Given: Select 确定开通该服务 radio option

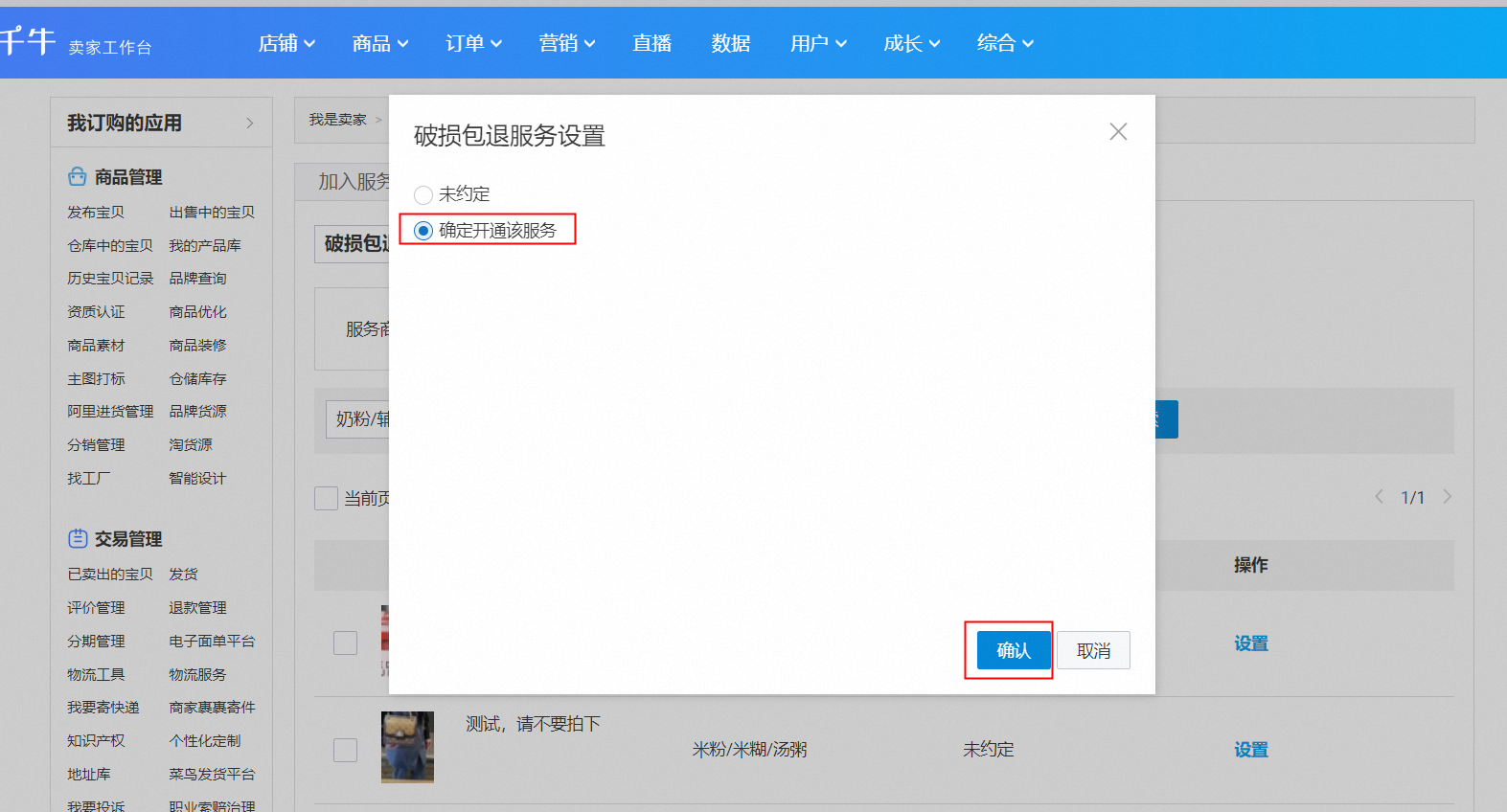Looking at the screenshot, I should click(x=423, y=231).
